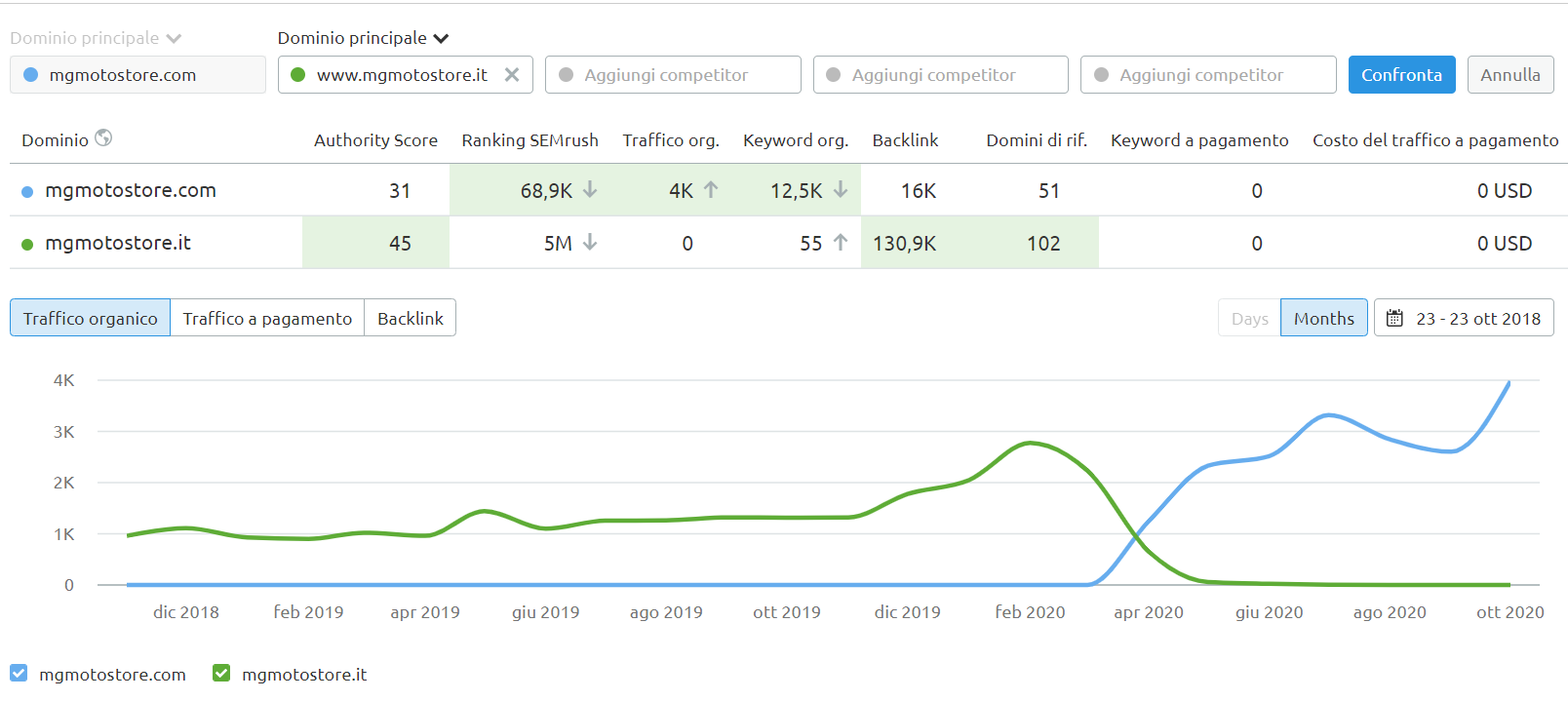The height and width of the screenshot is (701, 1568).
Task: Uncheck the mgmotostore.com legend checkbox
Action: (x=19, y=674)
